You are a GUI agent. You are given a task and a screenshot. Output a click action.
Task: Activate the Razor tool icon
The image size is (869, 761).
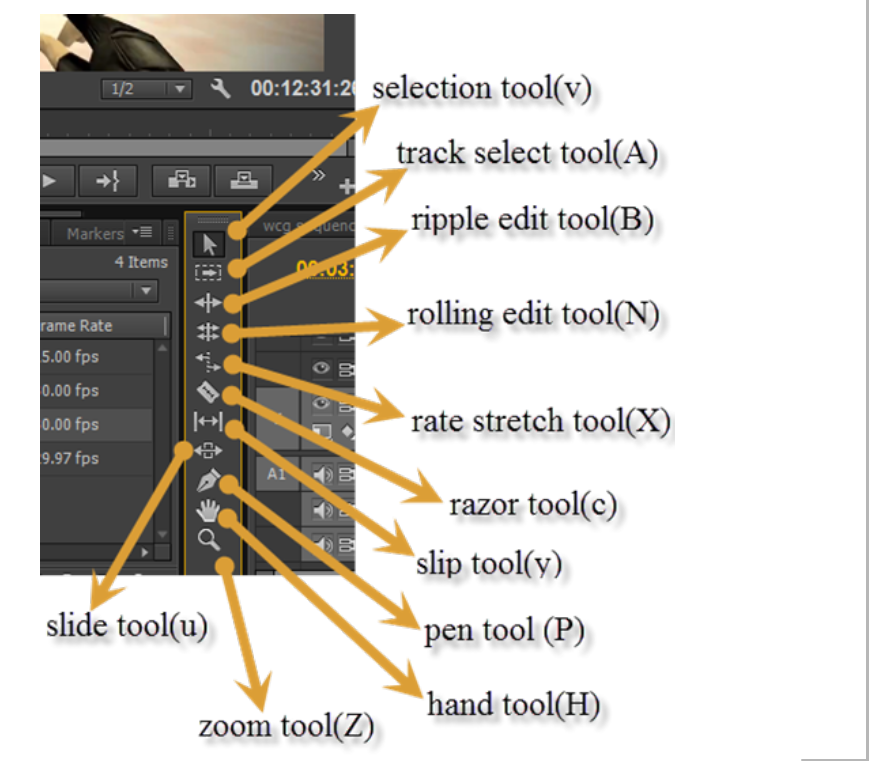[208, 391]
